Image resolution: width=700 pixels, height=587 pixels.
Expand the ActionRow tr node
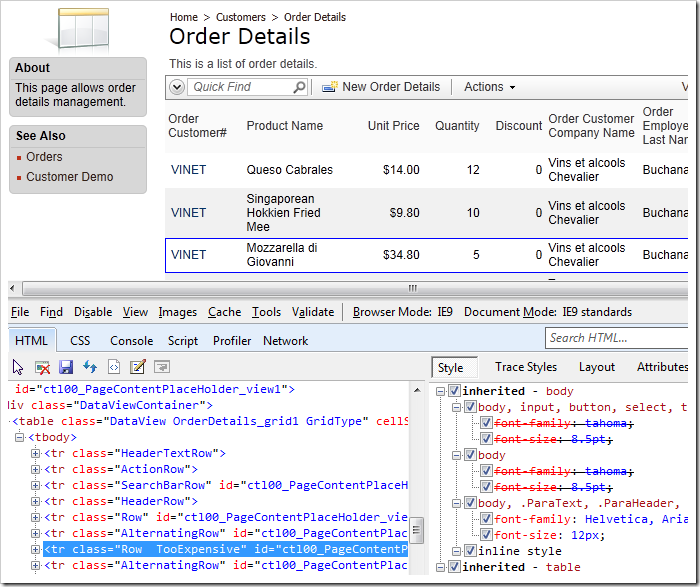35,469
